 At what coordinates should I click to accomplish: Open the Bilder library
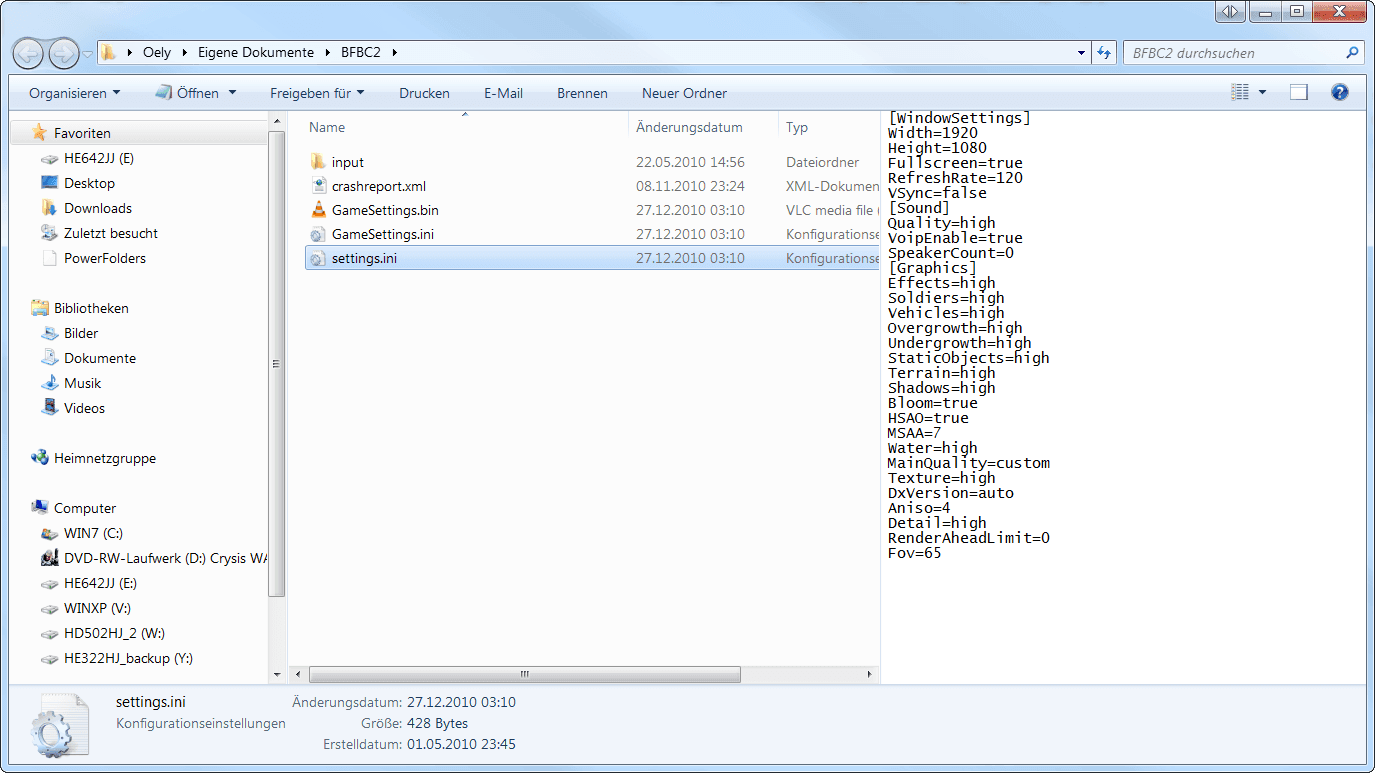point(81,333)
